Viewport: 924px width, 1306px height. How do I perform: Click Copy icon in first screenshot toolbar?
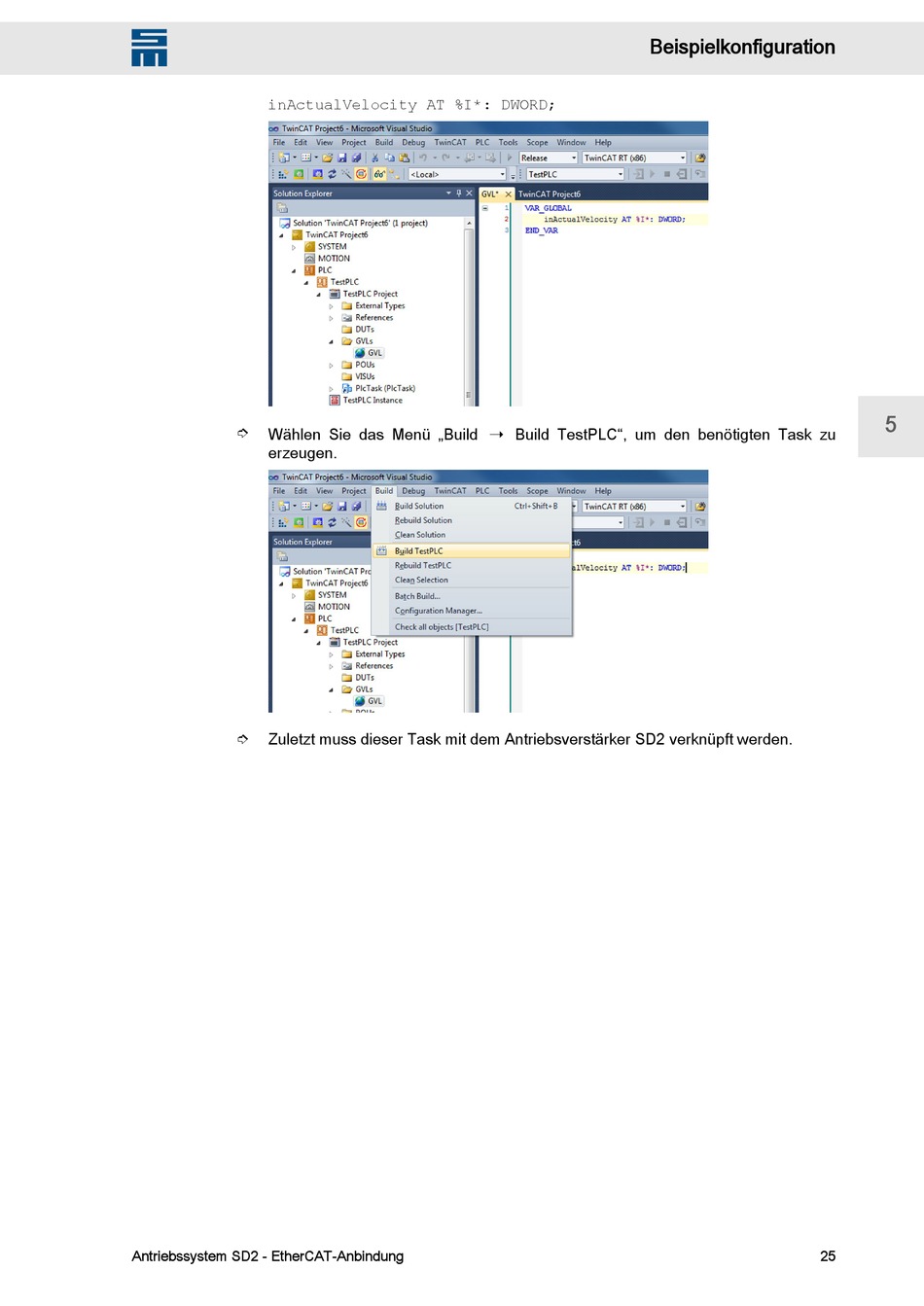389,158
